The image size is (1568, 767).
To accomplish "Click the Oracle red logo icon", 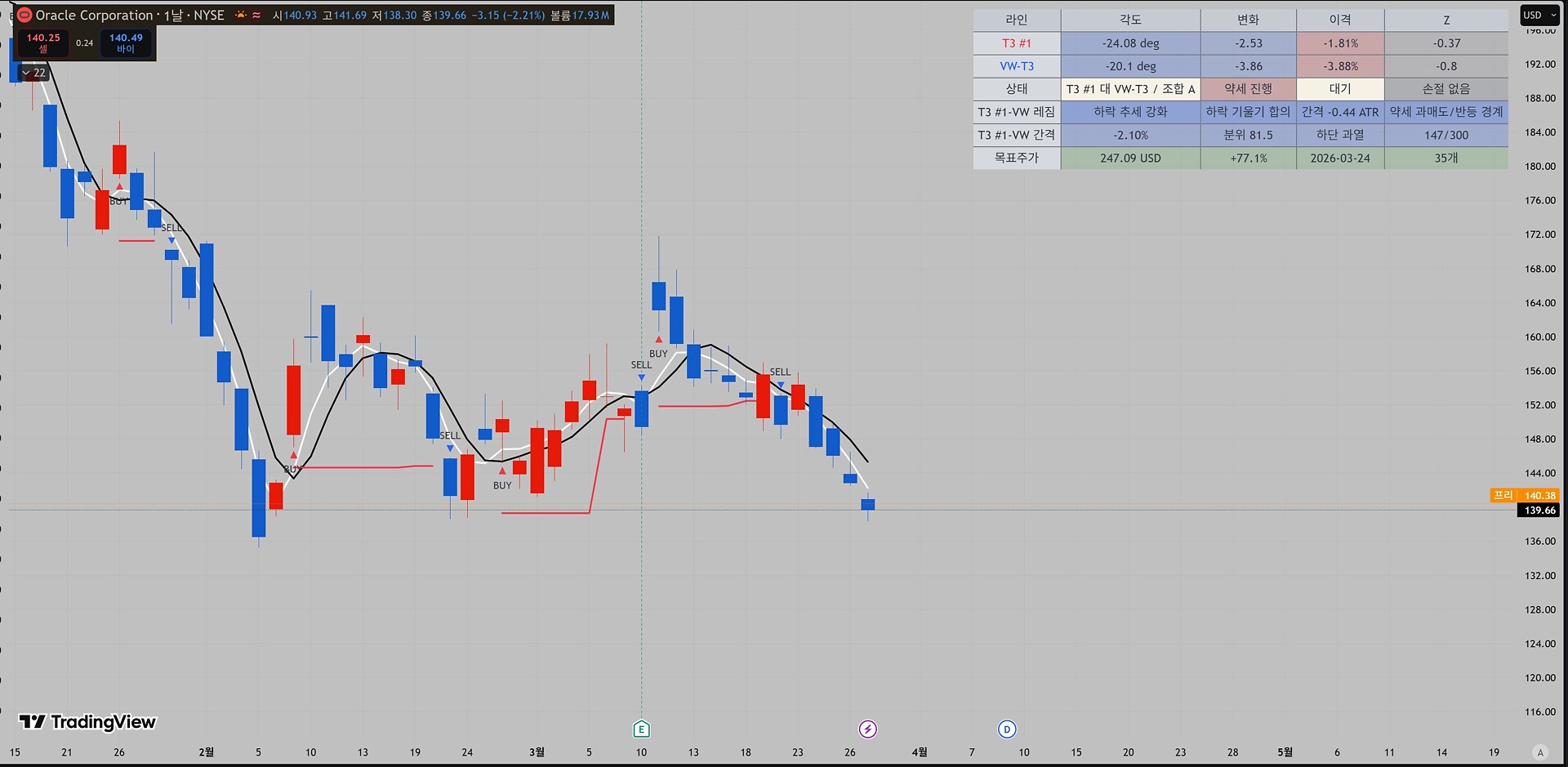I will coord(24,15).
